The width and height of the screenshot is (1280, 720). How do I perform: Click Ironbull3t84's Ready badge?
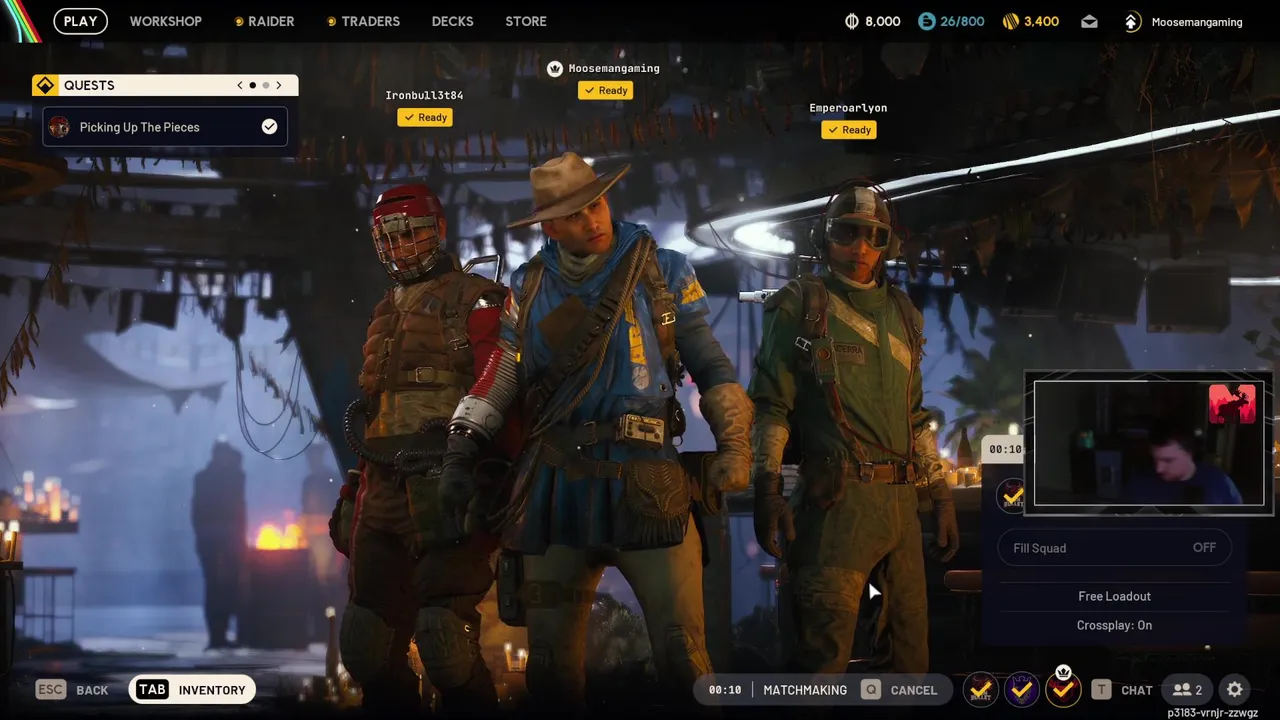click(425, 117)
